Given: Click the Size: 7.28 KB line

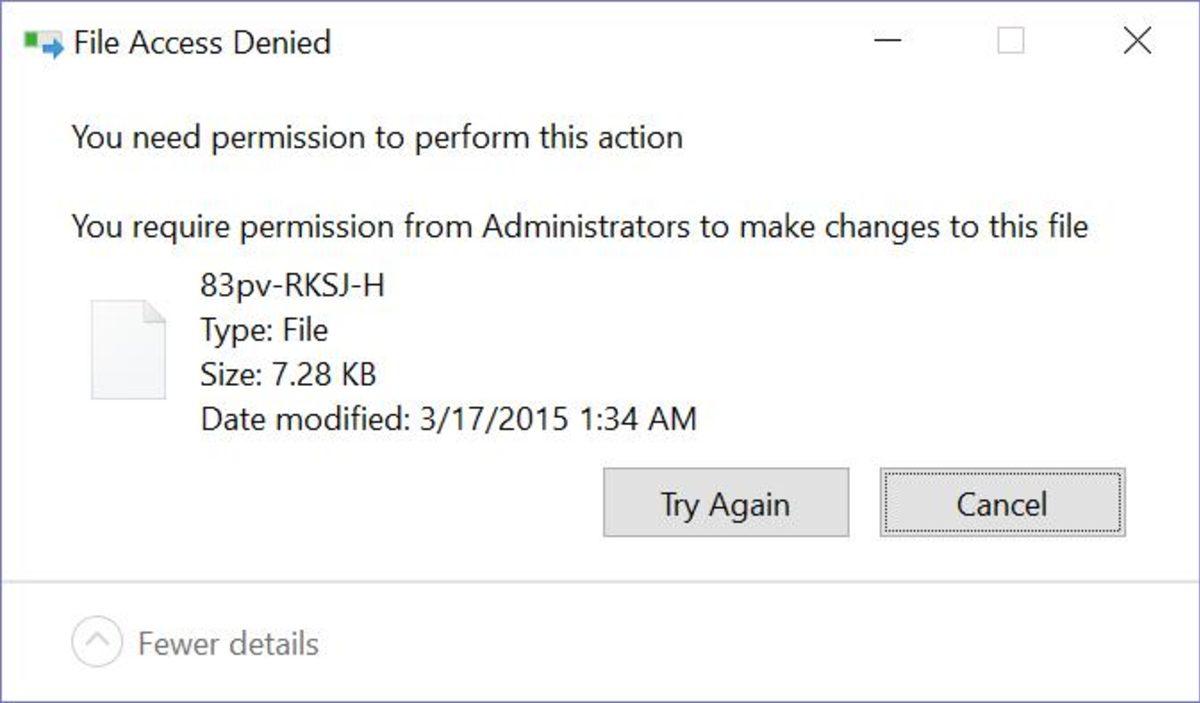Looking at the screenshot, I should tap(288, 375).
